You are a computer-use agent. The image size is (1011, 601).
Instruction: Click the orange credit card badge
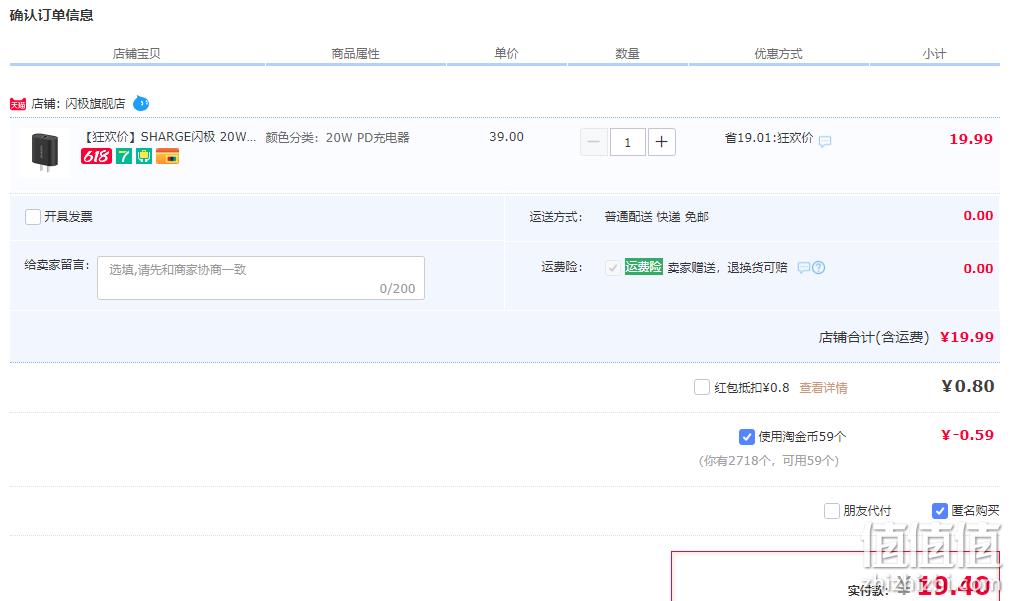click(168, 156)
